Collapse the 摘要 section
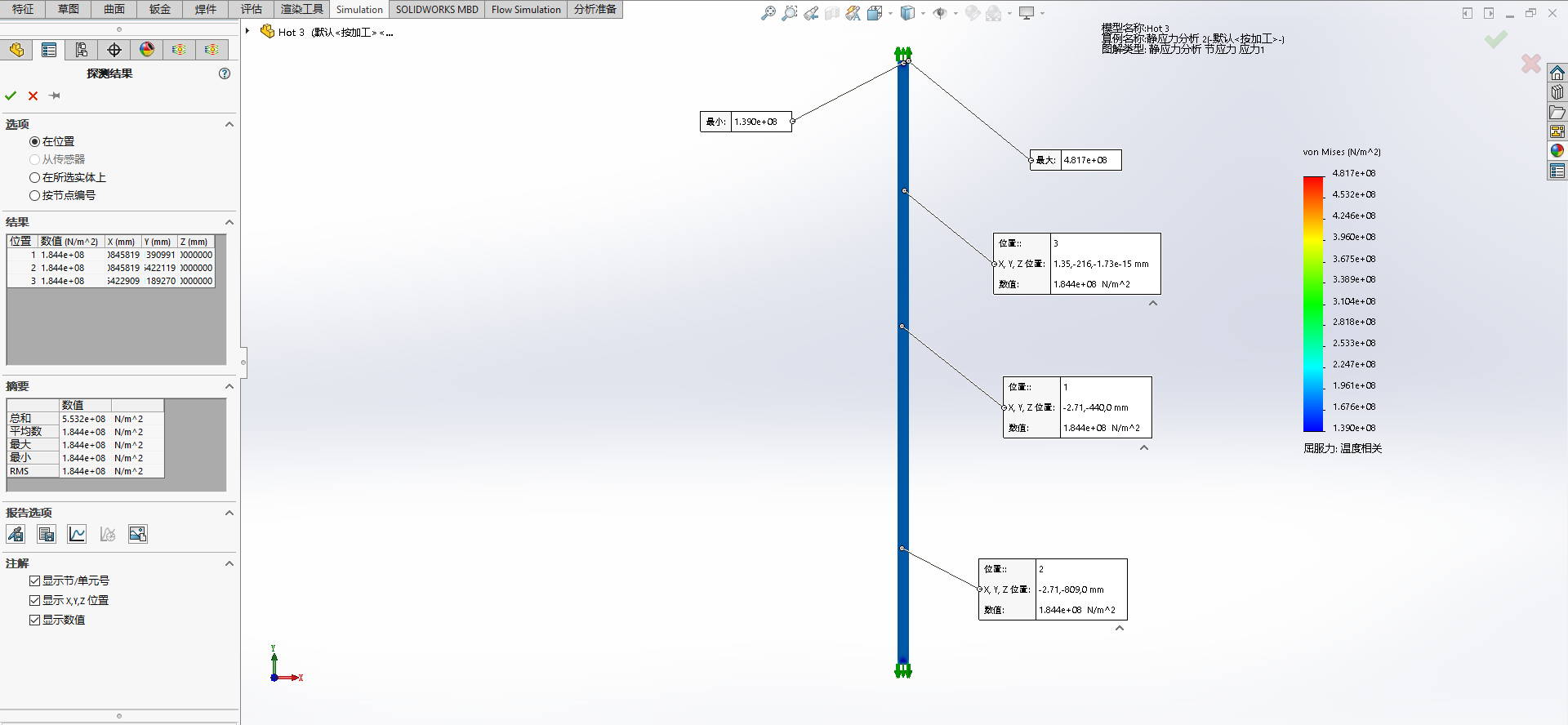This screenshot has width=1568, height=725. pos(229,386)
